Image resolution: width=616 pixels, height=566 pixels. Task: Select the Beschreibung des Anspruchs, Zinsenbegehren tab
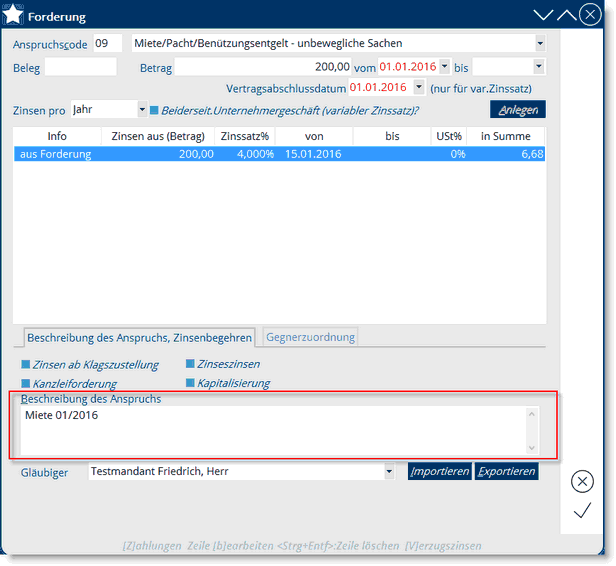(x=139, y=338)
